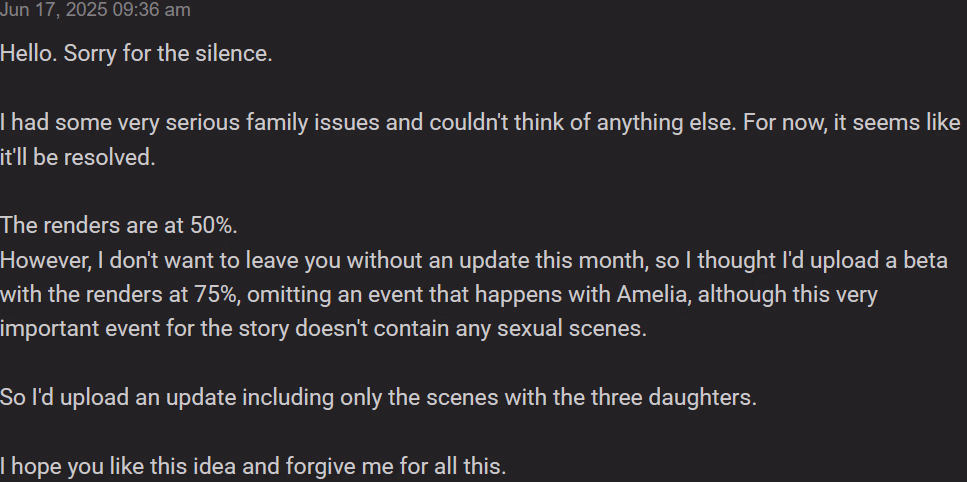The width and height of the screenshot is (967, 482).
Task: Click the text "it'll be resolved."
Action: click(x=78, y=157)
